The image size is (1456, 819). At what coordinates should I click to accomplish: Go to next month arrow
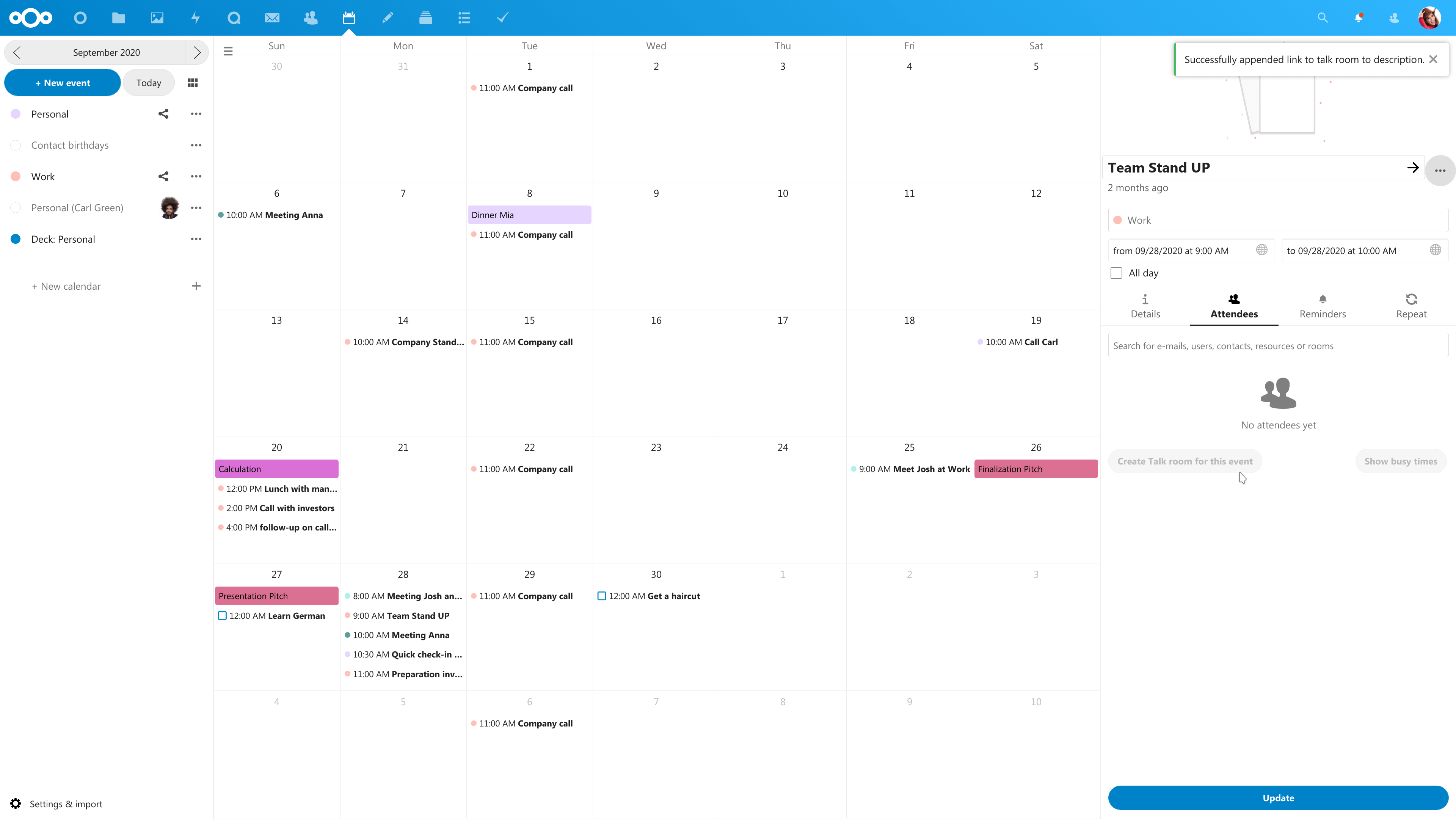click(x=197, y=53)
